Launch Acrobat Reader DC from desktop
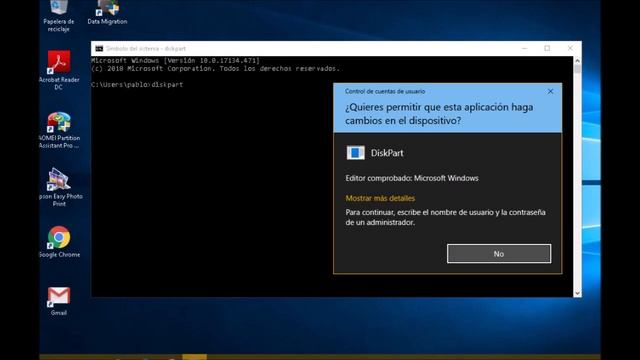Viewport: 640px width, 360px height. (59, 70)
